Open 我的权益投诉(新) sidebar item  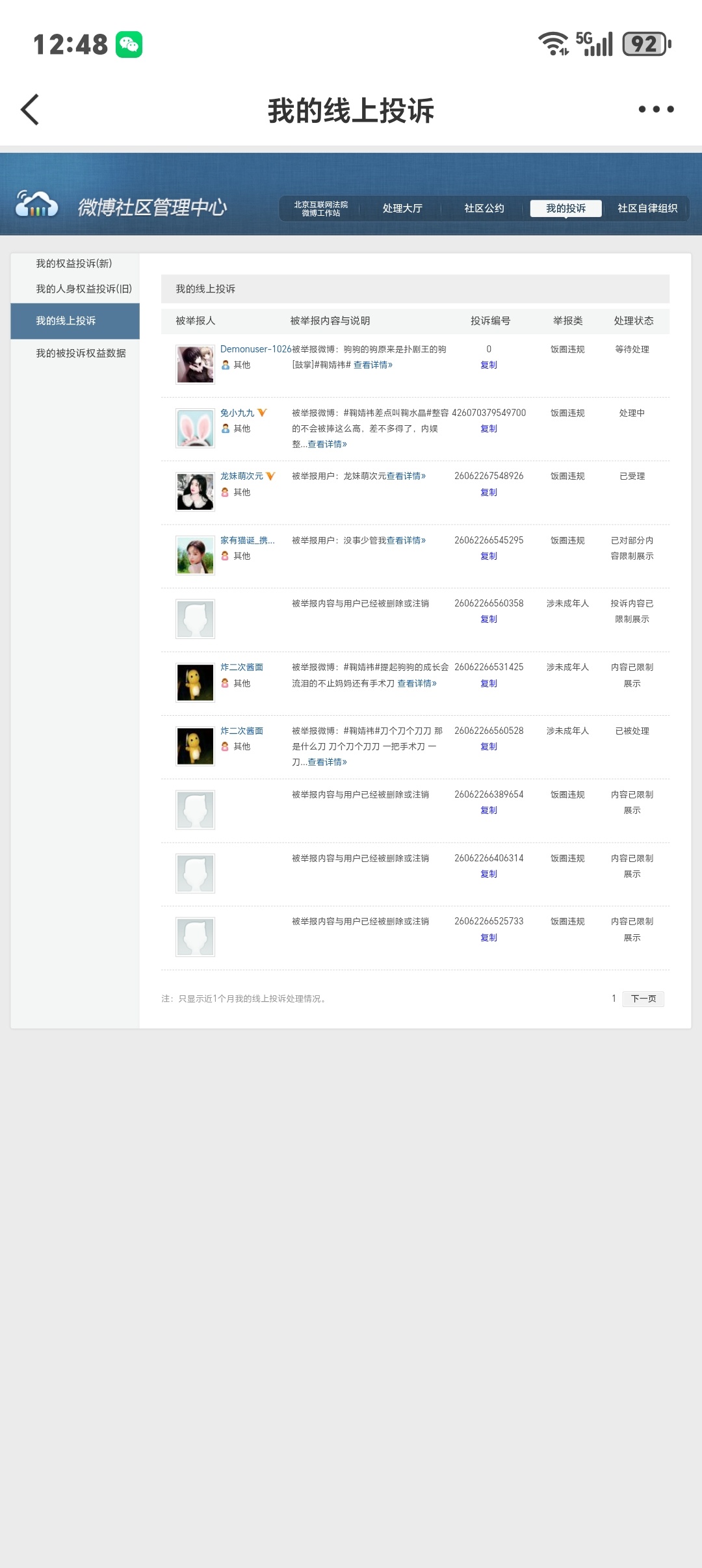[x=74, y=263]
